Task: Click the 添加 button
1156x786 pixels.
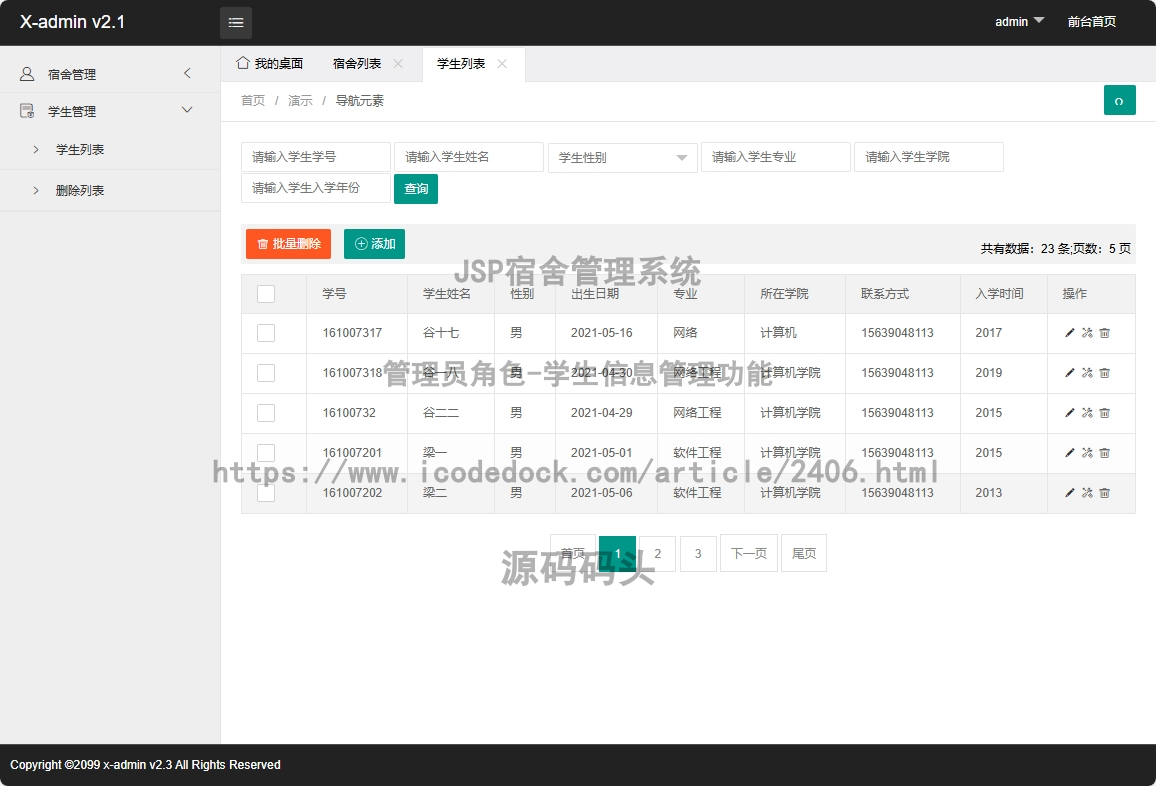Action: click(375, 244)
